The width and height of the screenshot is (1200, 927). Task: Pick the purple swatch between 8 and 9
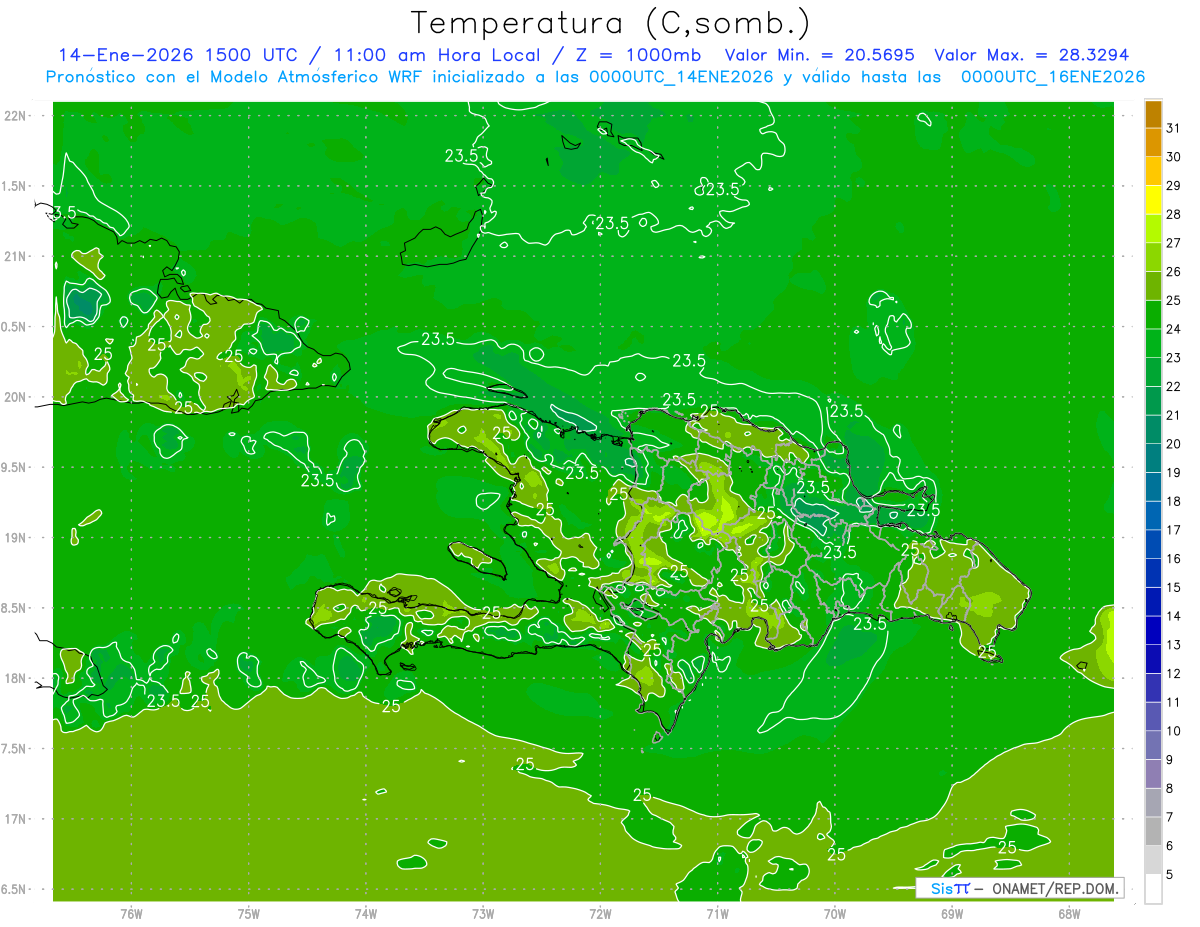1153,774
